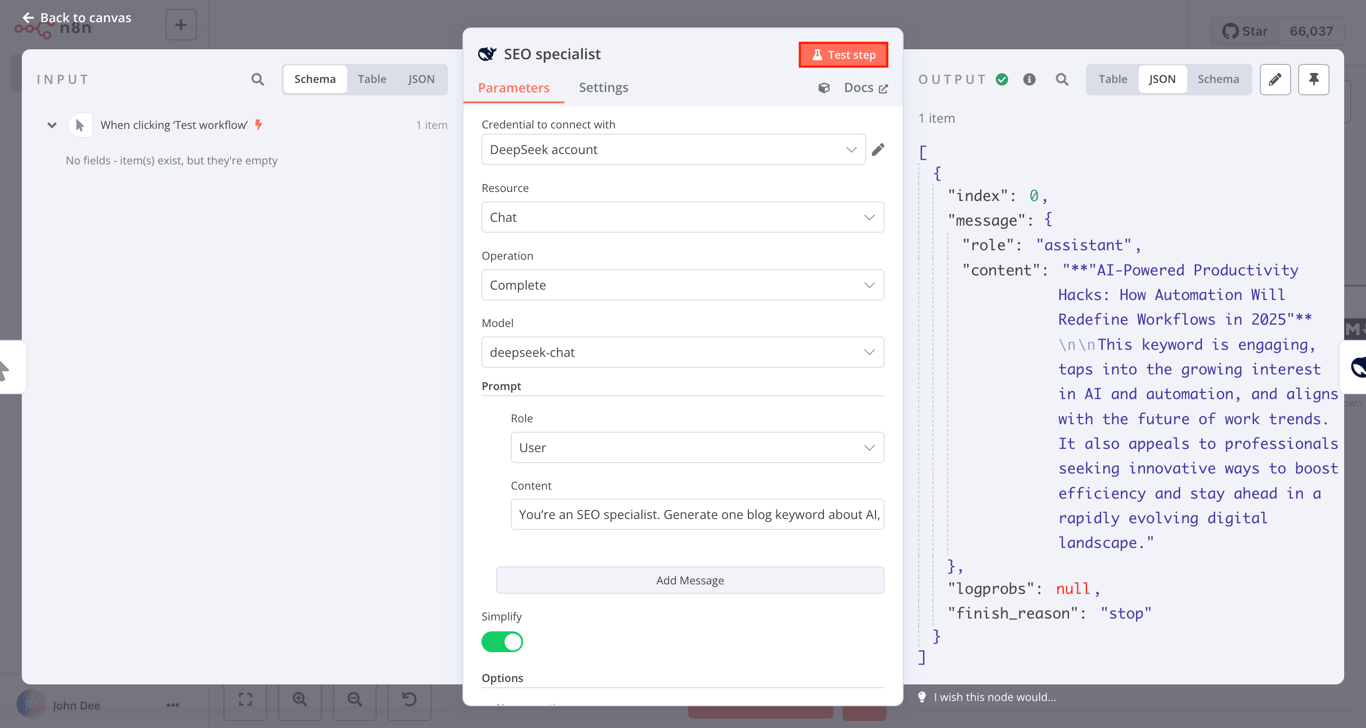Edit the DeepSeek credential via the pencil icon

click(879, 149)
